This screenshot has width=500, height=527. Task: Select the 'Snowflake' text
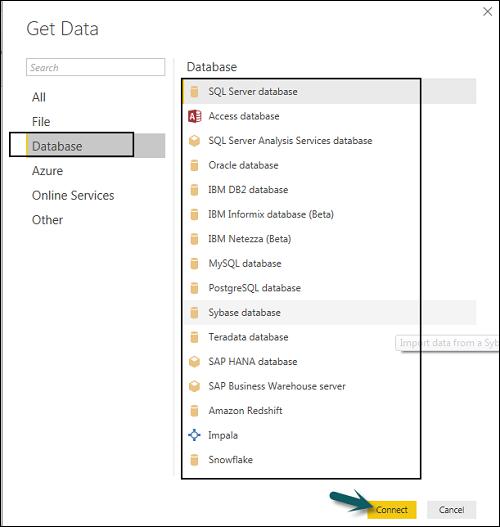[x=231, y=460]
